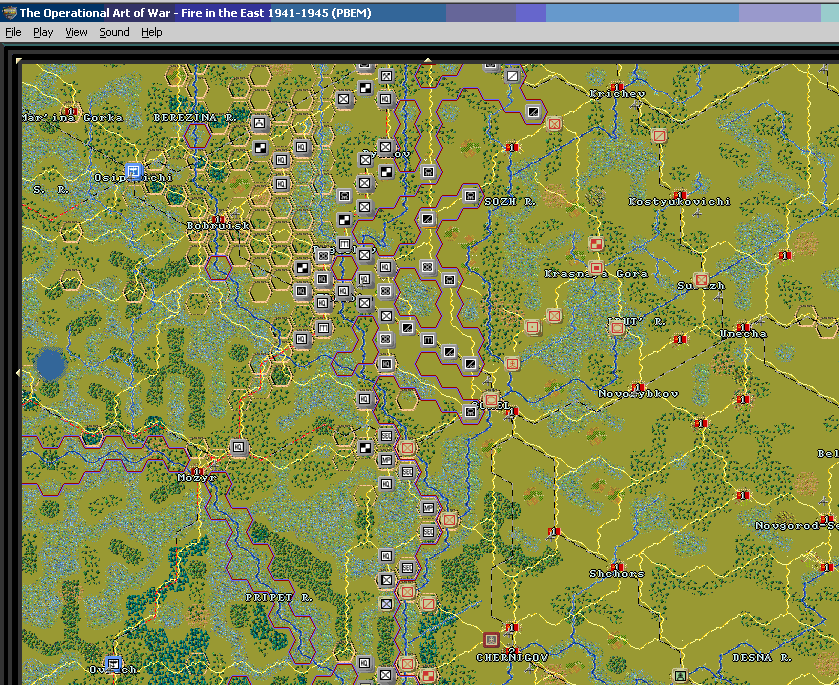Open the Play menu
The height and width of the screenshot is (686, 839).
coord(43,32)
